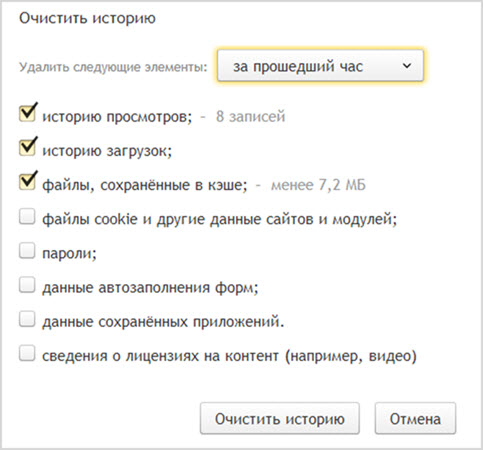Click the «менее 7,2 МБ» cache size text
Viewport: 483px width, 450px height.
click(x=318, y=185)
